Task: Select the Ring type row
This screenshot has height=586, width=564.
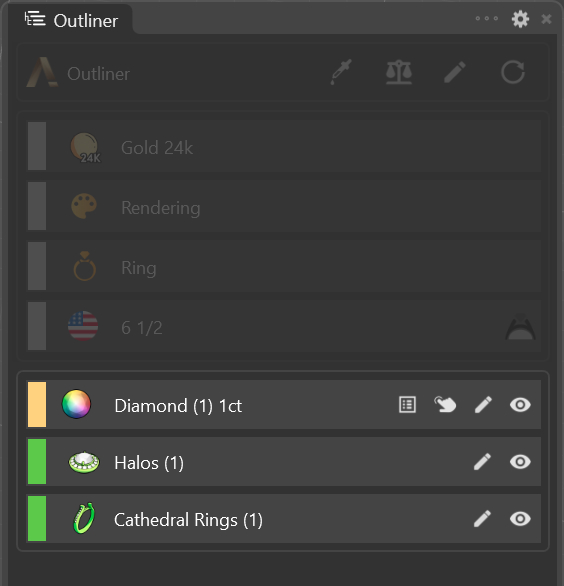Action: pos(284,266)
